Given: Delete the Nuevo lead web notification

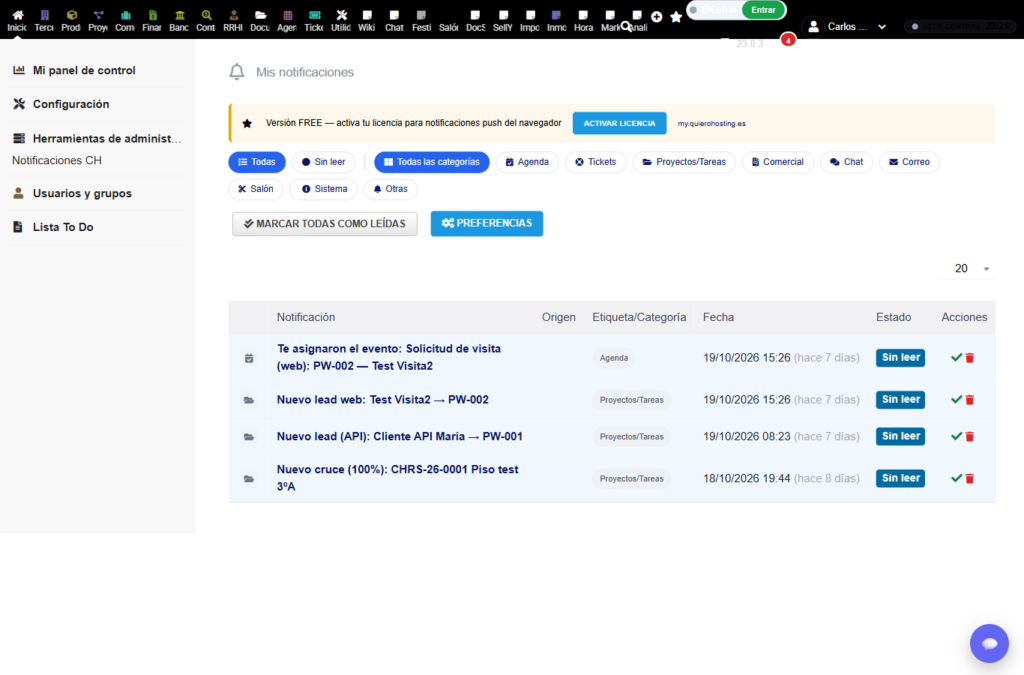Looking at the screenshot, I should click(970, 400).
